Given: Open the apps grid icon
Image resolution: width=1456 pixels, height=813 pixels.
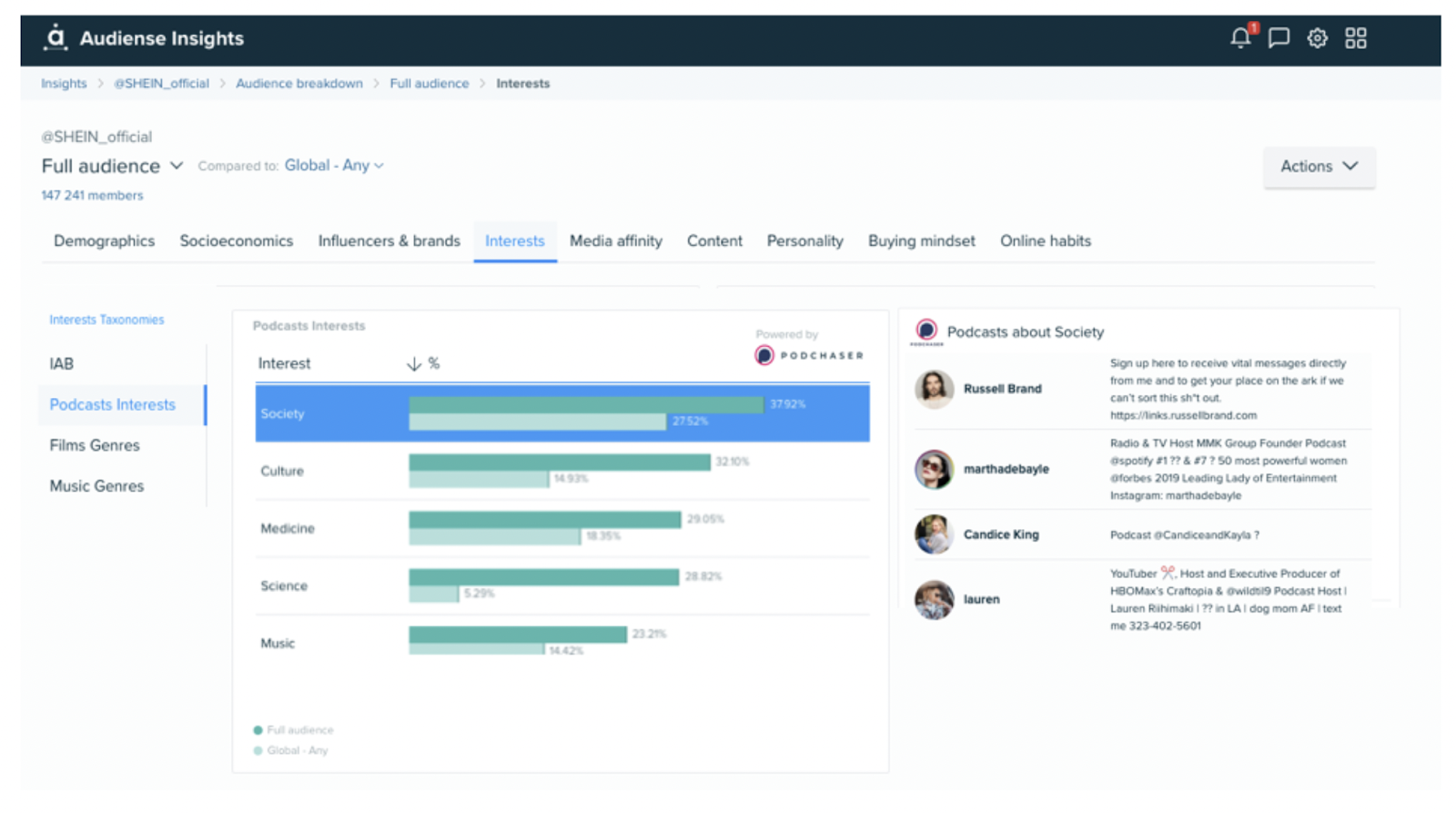Looking at the screenshot, I should (x=1356, y=38).
